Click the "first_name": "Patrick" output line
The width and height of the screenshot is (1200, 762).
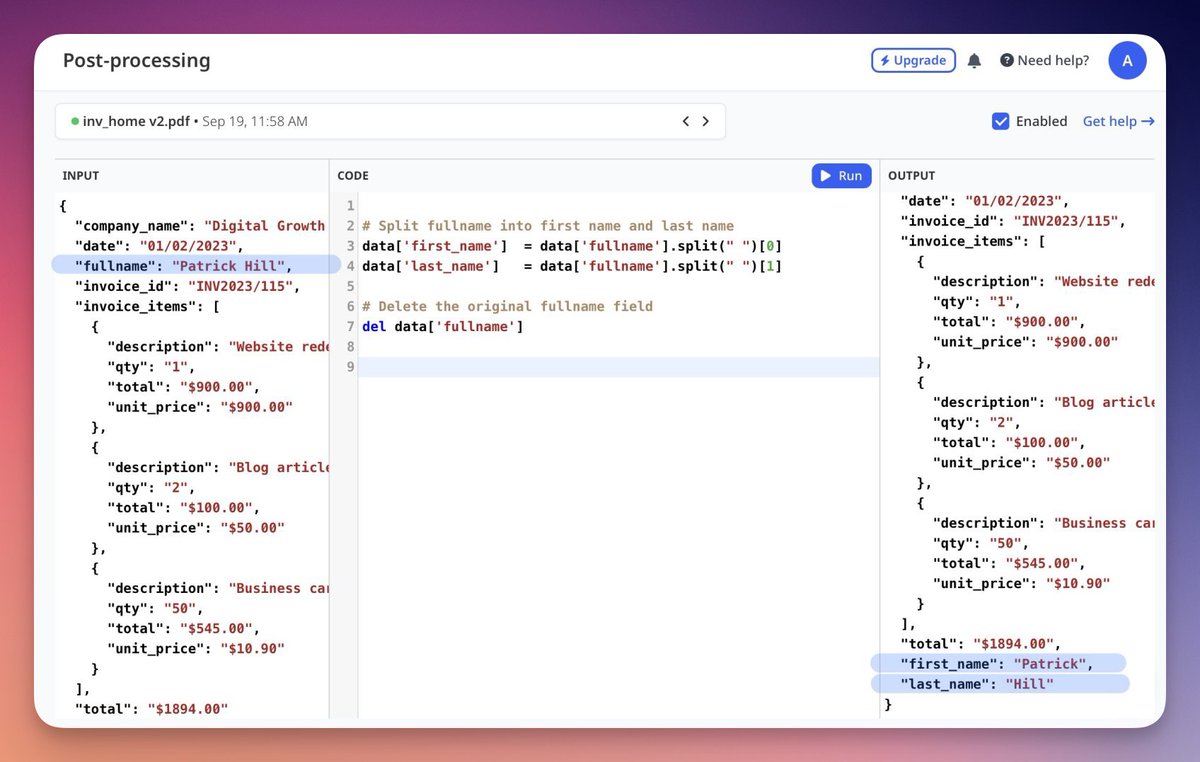pos(998,663)
